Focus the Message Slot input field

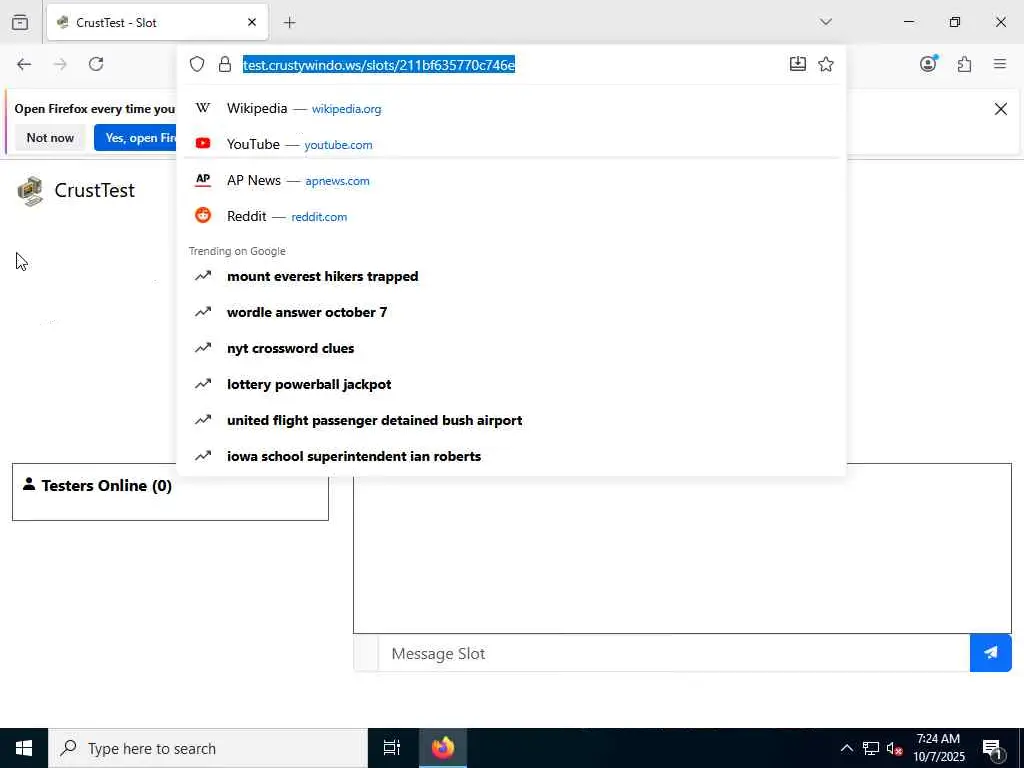tap(673, 653)
